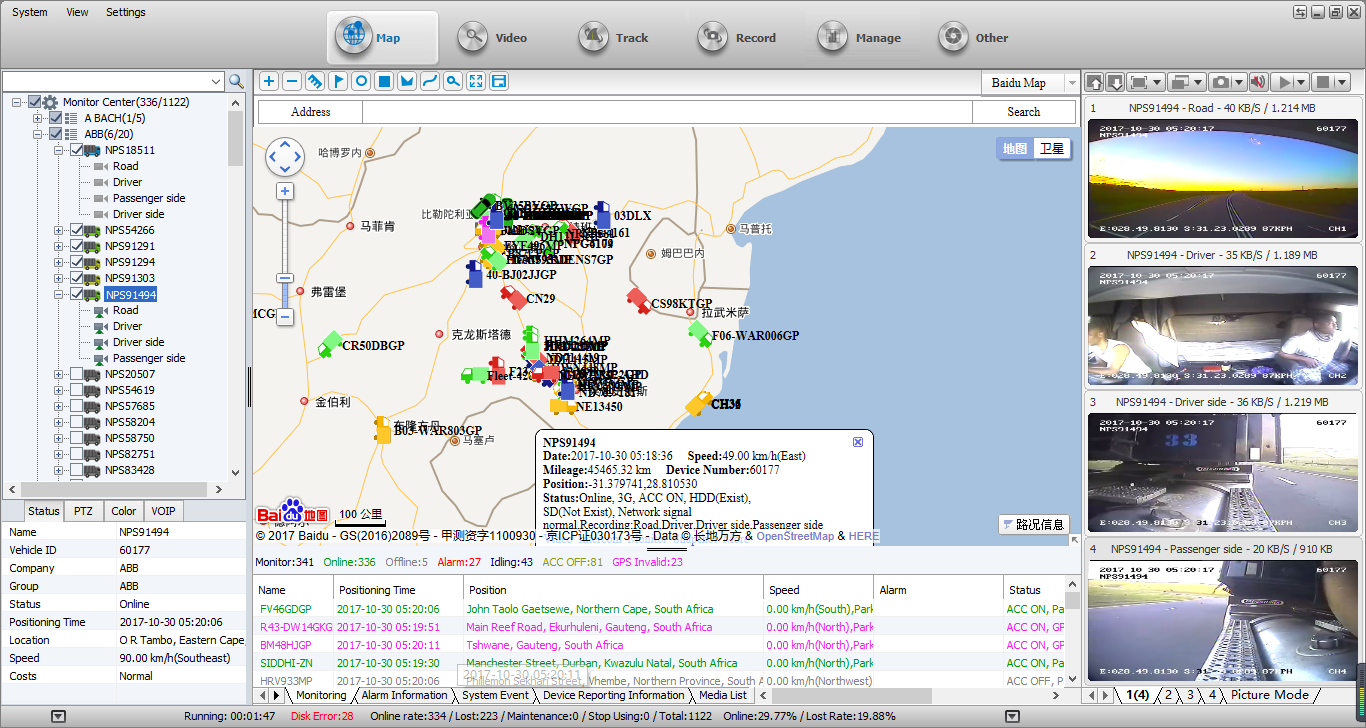Image resolution: width=1366 pixels, height=728 pixels.
Task: Check the NPS54619 vehicle checkbox
Action: click(77, 390)
